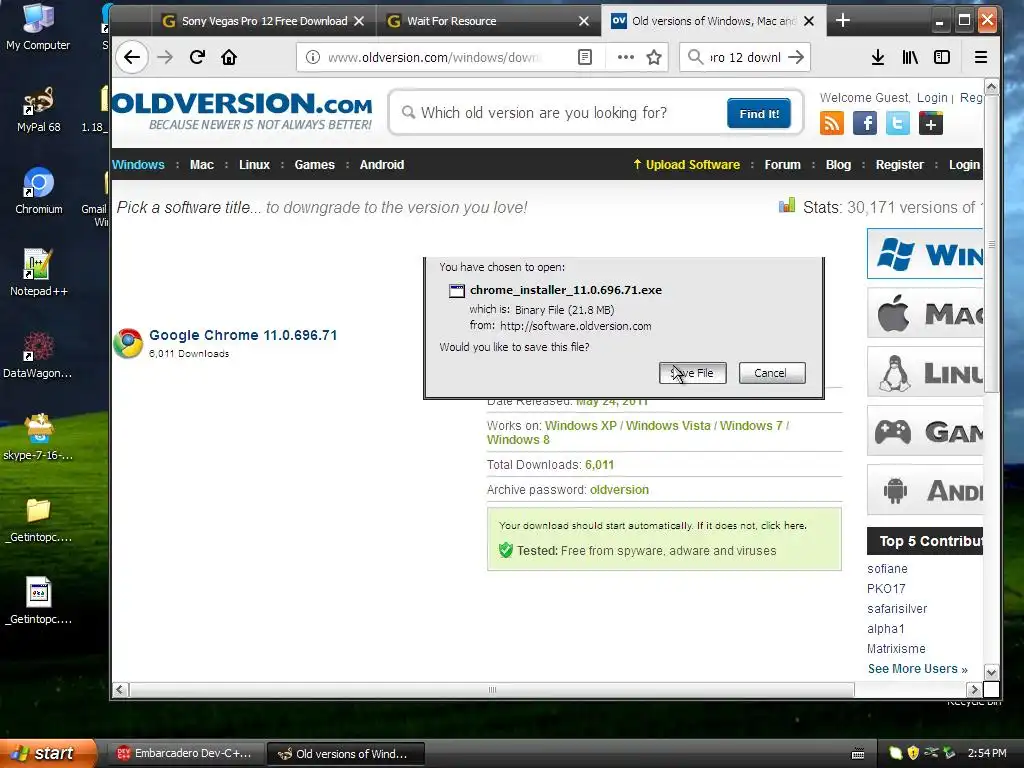Show site information icon in address bar
1024x768 pixels.
coord(313,57)
